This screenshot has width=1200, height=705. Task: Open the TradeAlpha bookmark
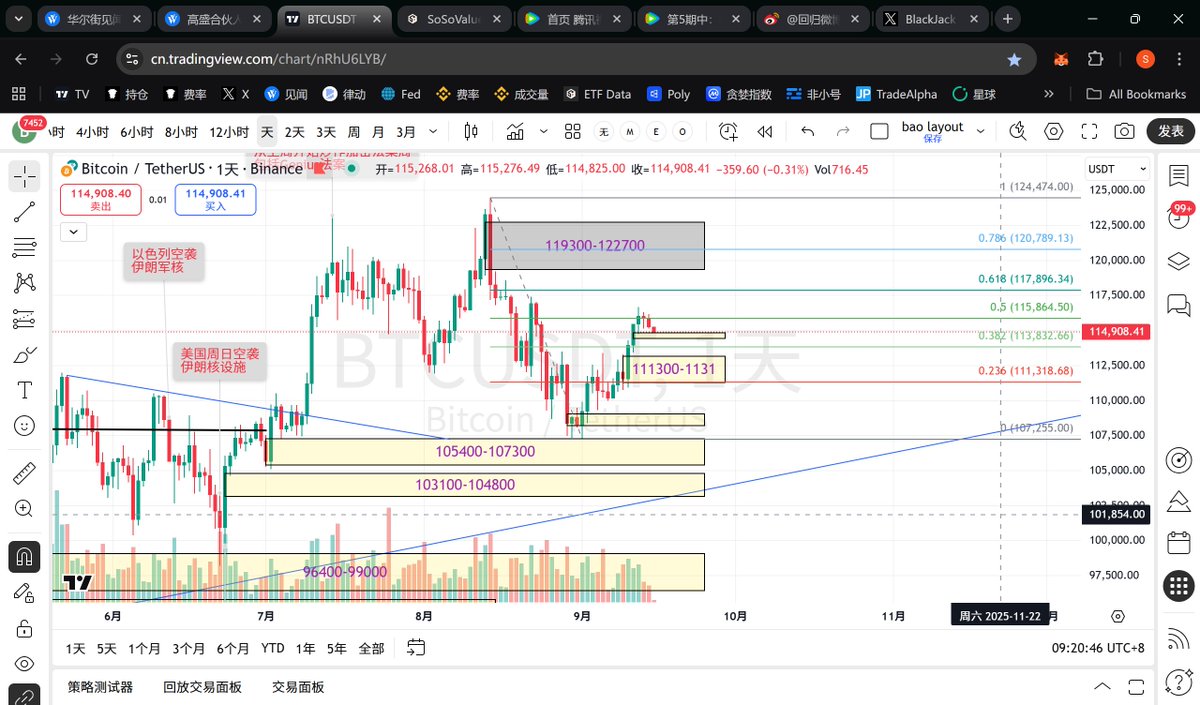[896, 94]
